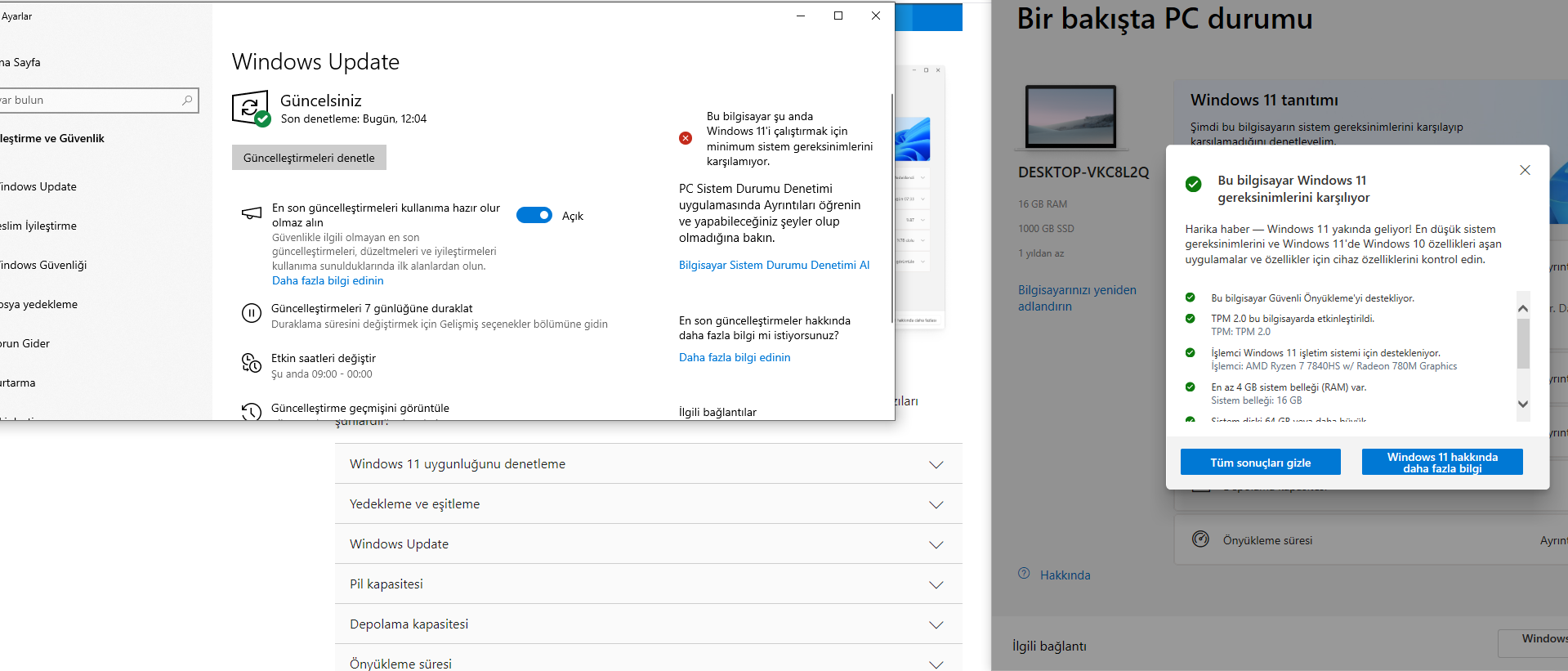Viewport: 1568px width, 671px height.
Task: Click the scrollbar thumb in the results dialog
Action: pyautogui.click(x=1523, y=343)
